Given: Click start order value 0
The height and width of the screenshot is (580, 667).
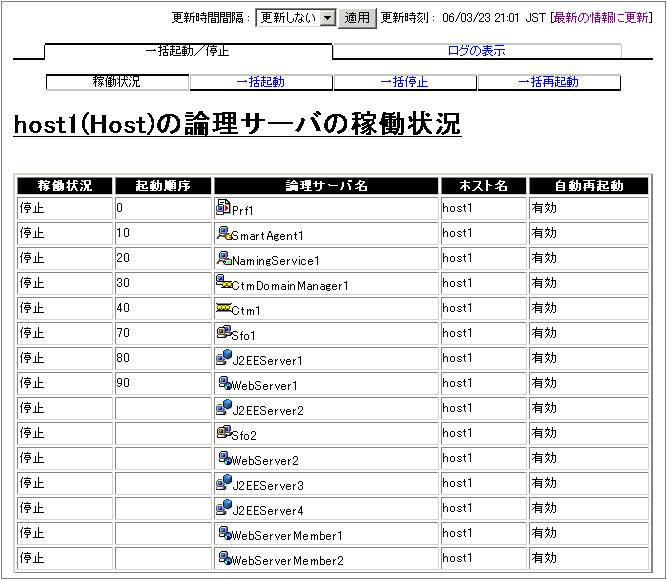Looking at the screenshot, I should point(120,208).
